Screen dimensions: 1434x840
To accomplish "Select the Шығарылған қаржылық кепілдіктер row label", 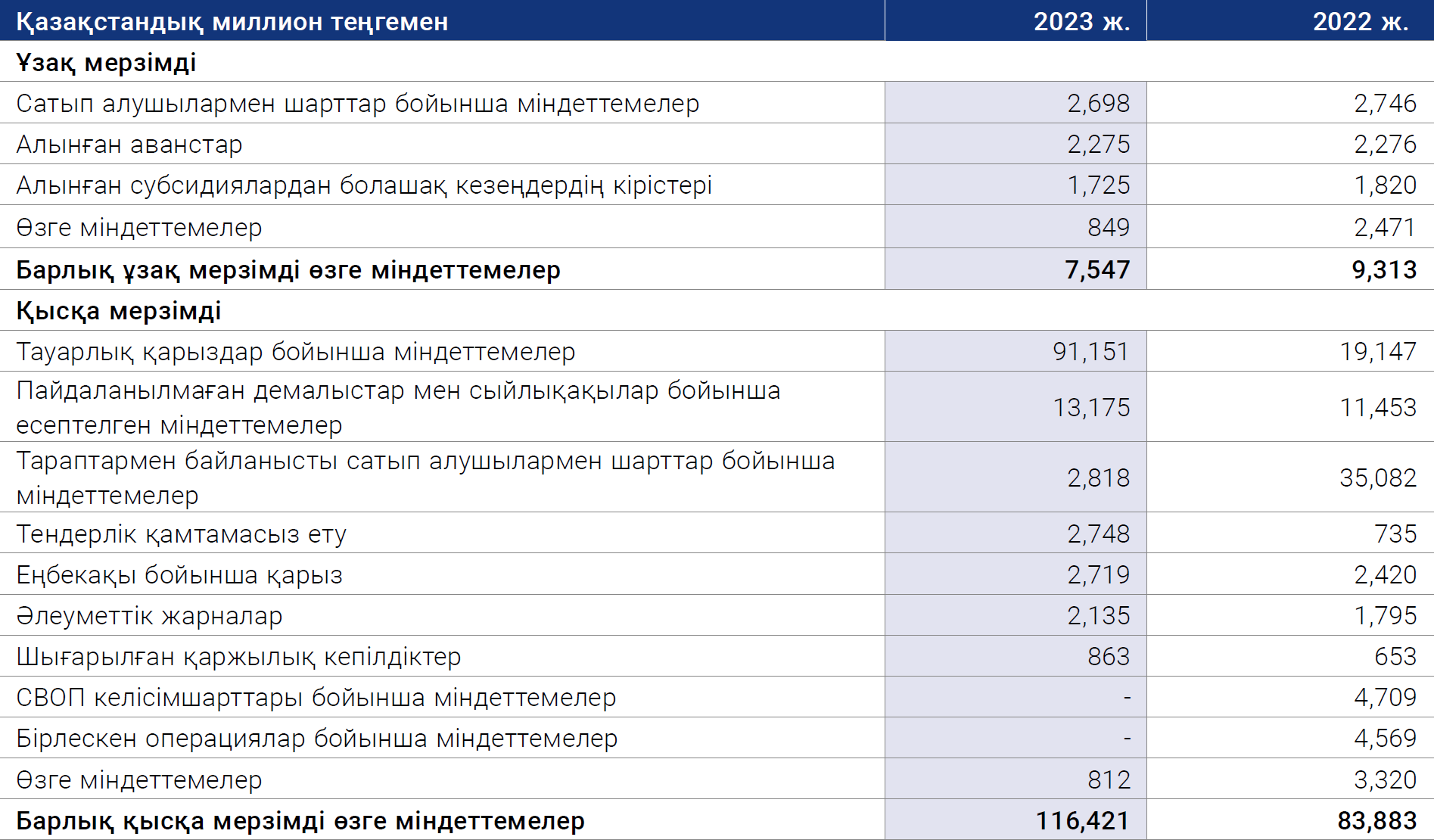I will 238,657.
